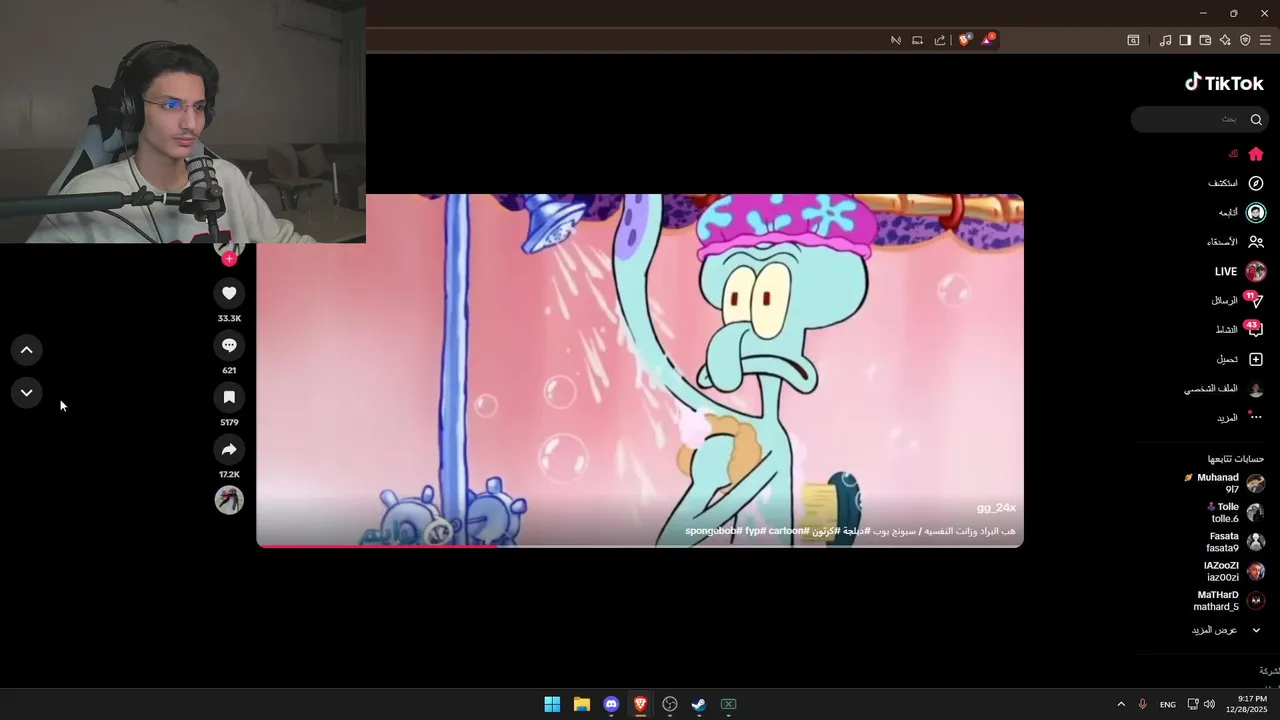Bookmark the video to favorites
This screenshot has height=720, width=1280.
[x=229, y=397]
